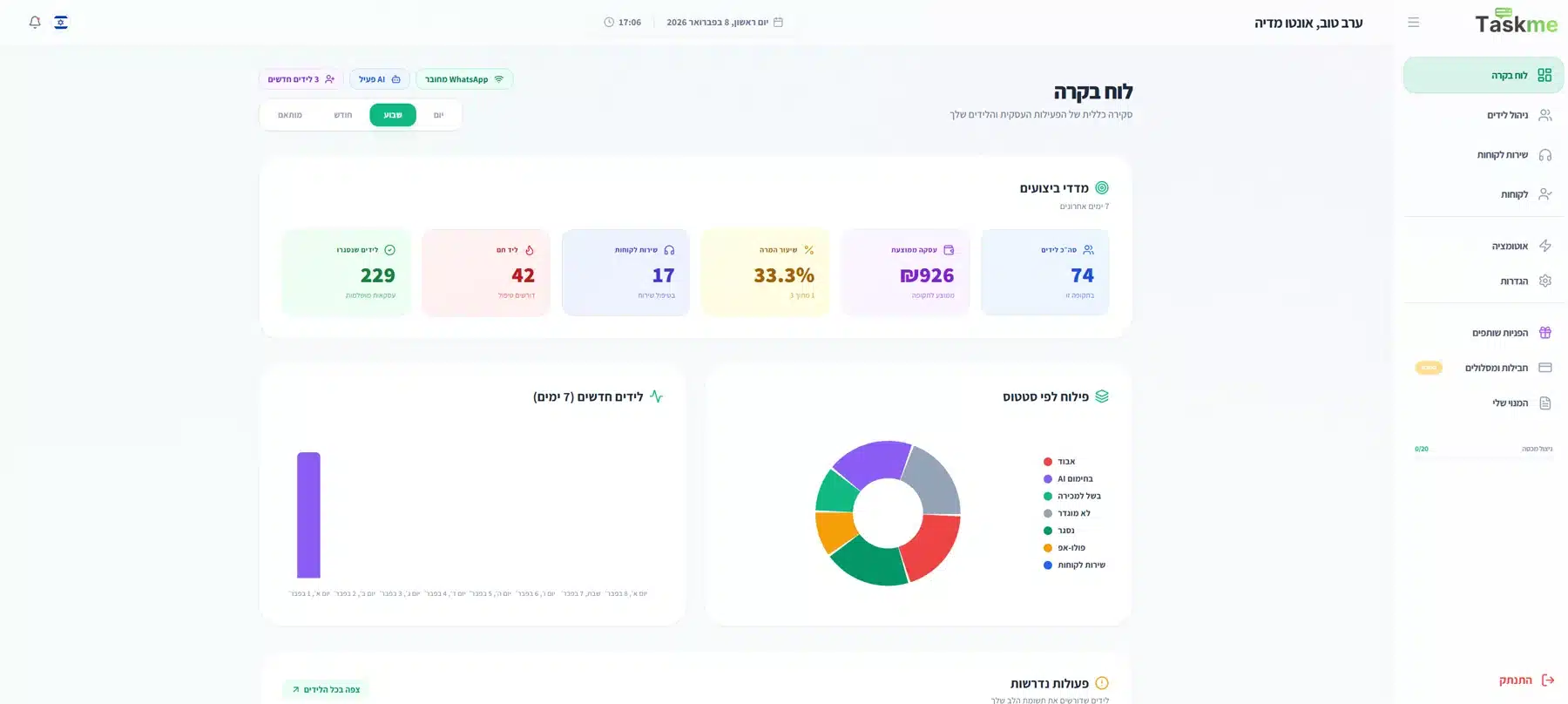Click wallet icon in עסקה ממוצעת card

[949, 250]
